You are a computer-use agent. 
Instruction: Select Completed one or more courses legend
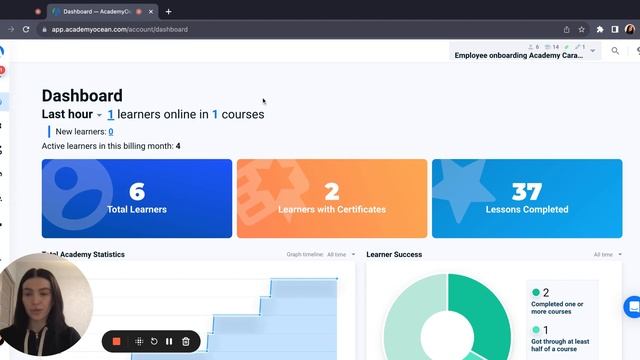[557, 302]
